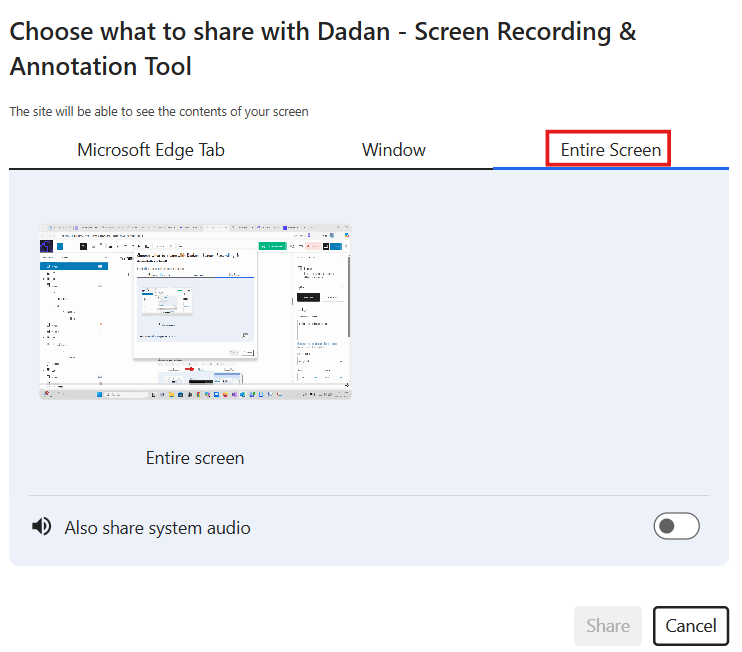Viewport: 742px width, 652px height.
Task: Click the Windows Start icon in the preview taskbar
Action: 100,395
